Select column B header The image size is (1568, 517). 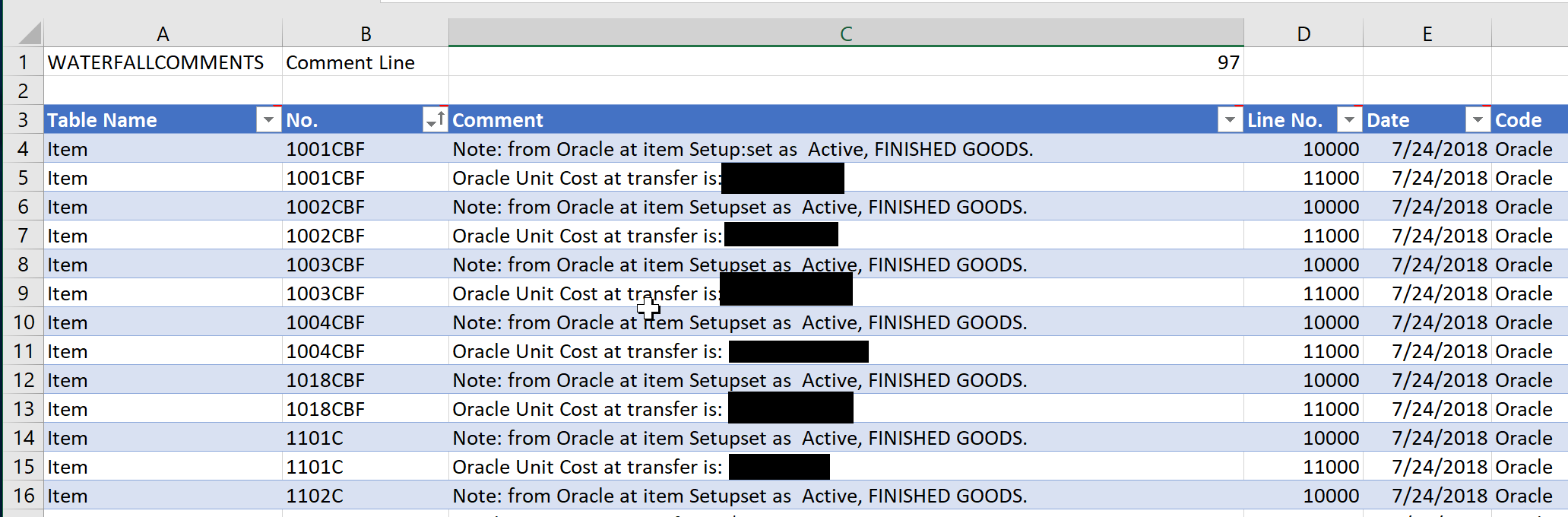coord(366,33)
